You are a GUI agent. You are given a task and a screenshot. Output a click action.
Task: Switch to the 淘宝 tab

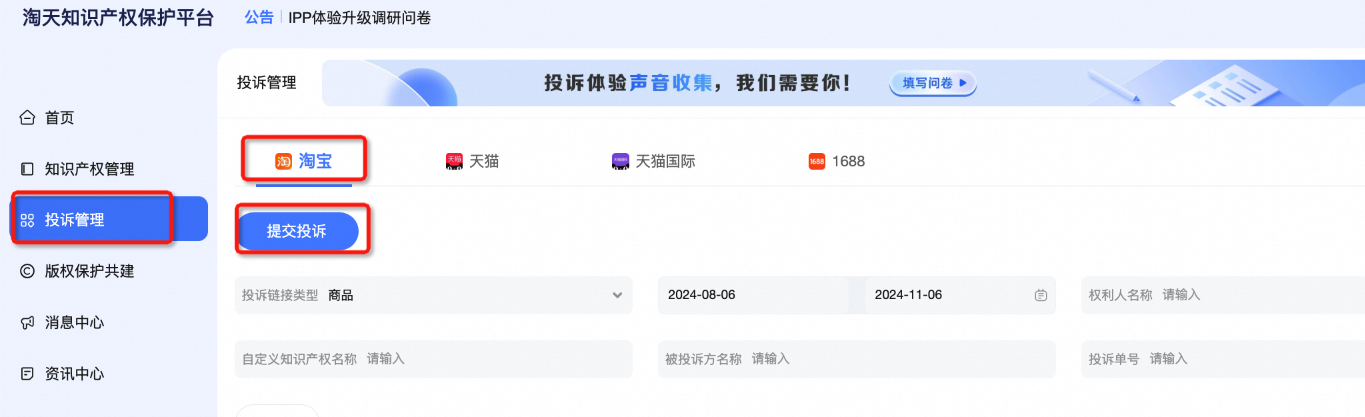pyautogui.click(x=304, y=161)
